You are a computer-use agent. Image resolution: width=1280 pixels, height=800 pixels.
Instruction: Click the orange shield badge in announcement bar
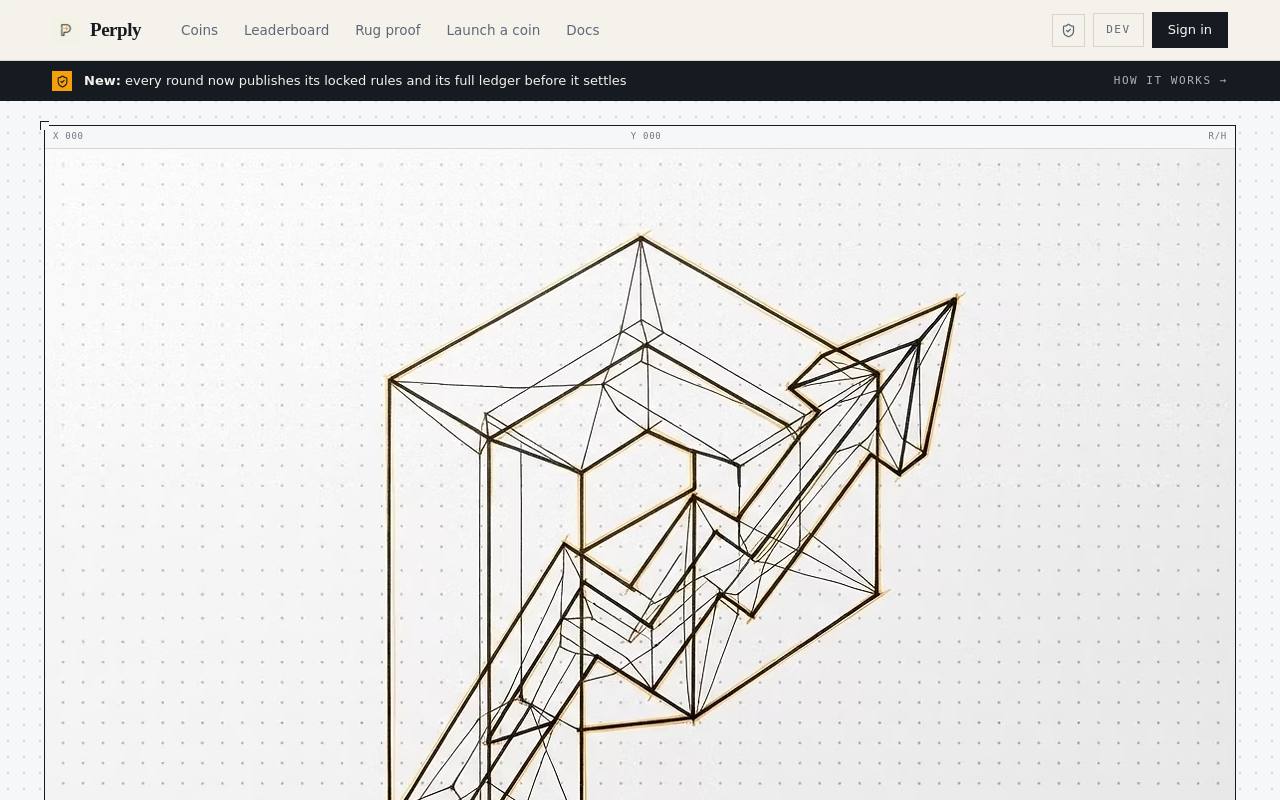(62, 81)
